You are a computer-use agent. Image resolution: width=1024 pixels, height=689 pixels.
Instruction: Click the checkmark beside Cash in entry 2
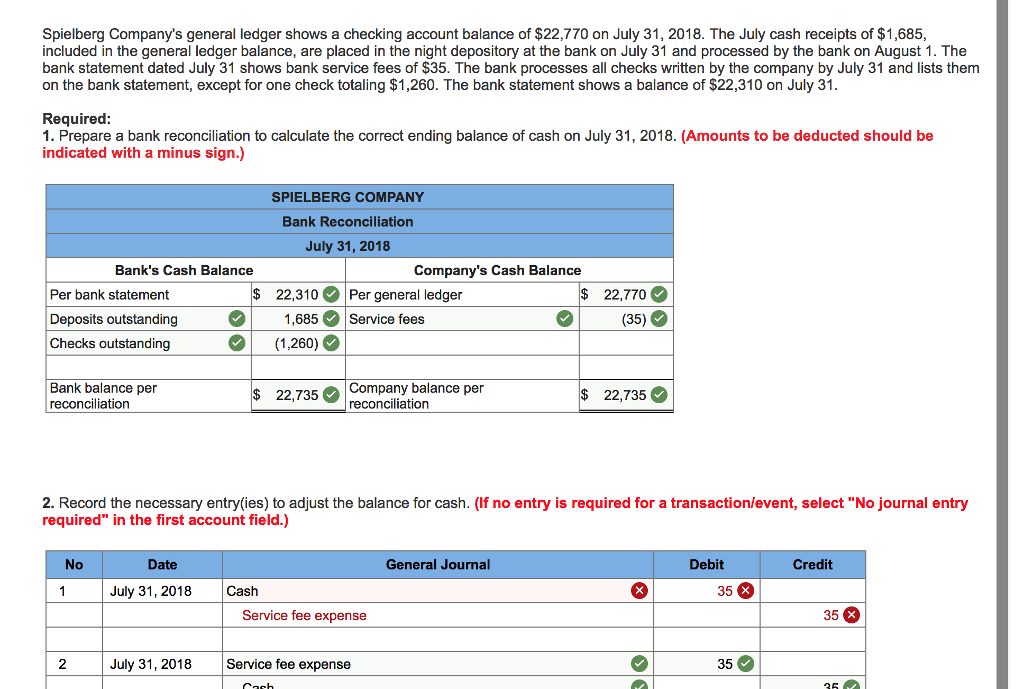tap(640, 685)
